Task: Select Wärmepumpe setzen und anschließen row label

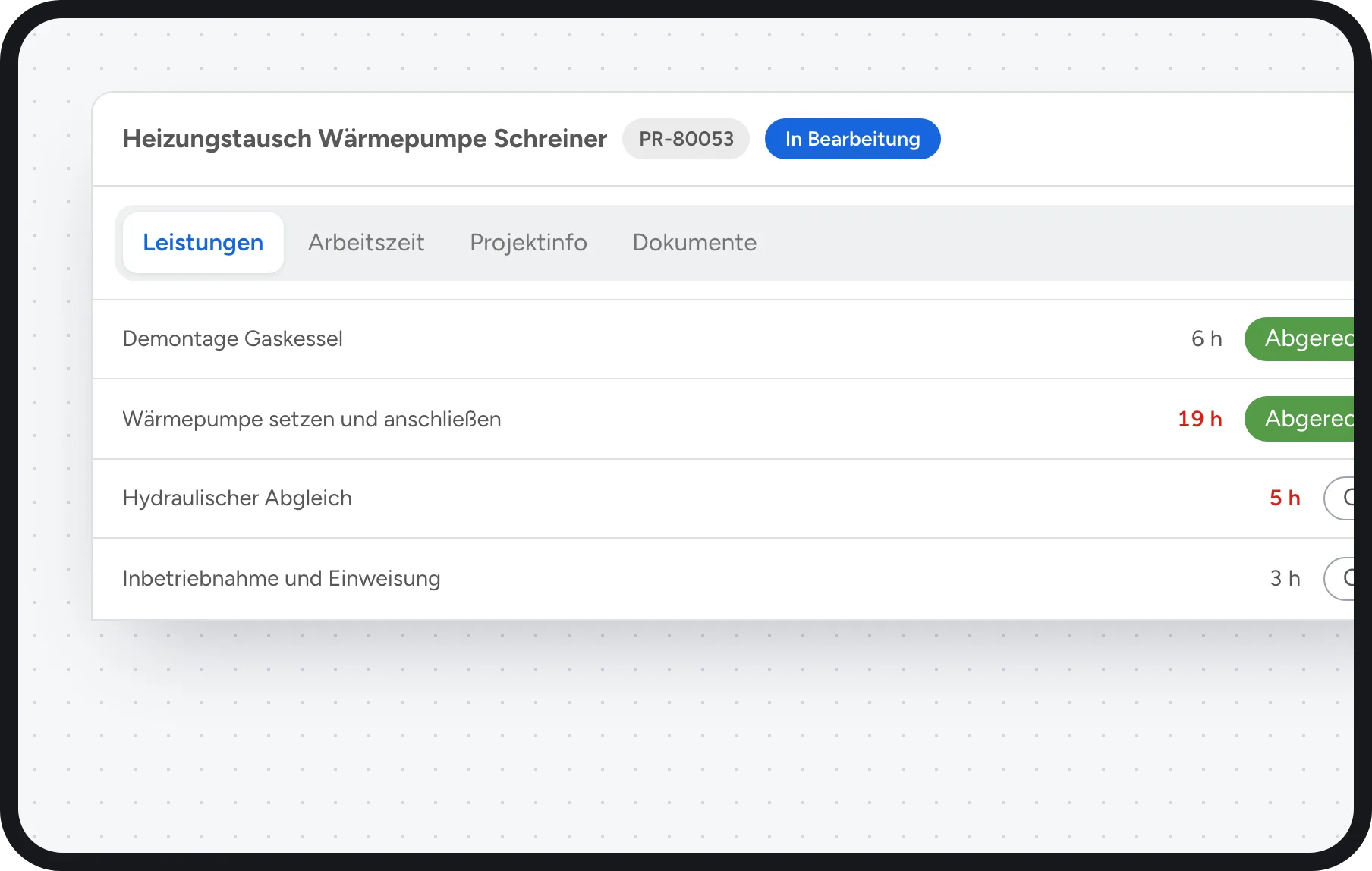Action: point(312,419)
